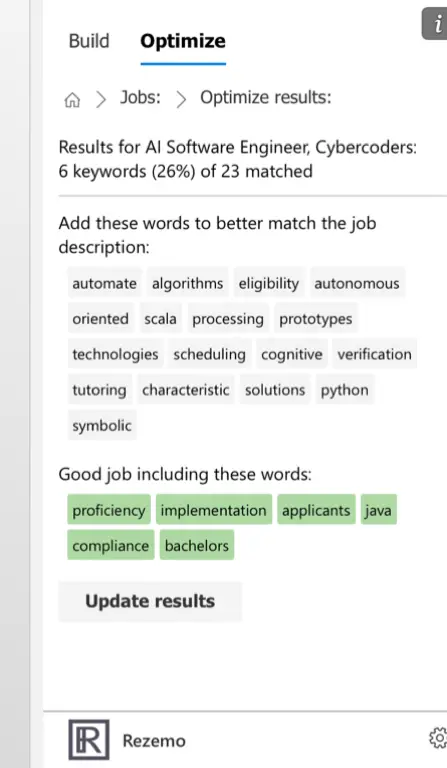Screen dimensions: 447x768
Task: Open the info icon at top right
Action: click(435, 24)
